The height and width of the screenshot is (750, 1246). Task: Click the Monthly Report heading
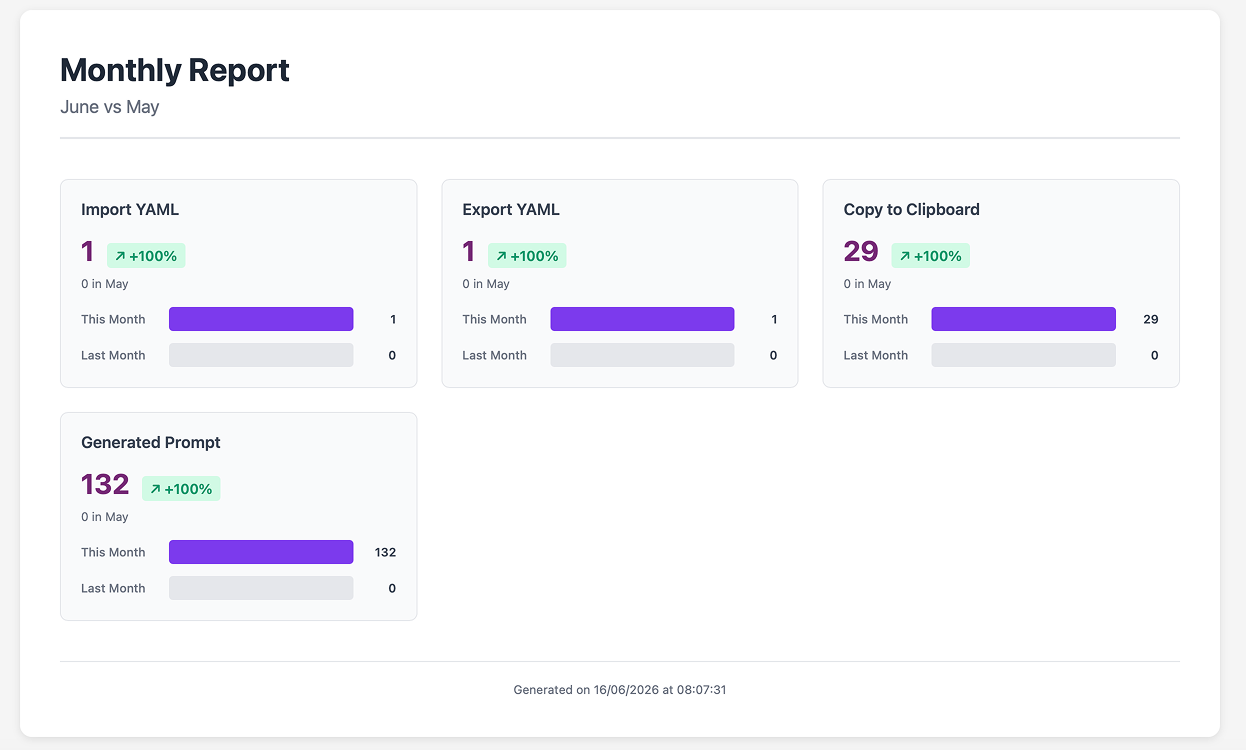(175, 70)
